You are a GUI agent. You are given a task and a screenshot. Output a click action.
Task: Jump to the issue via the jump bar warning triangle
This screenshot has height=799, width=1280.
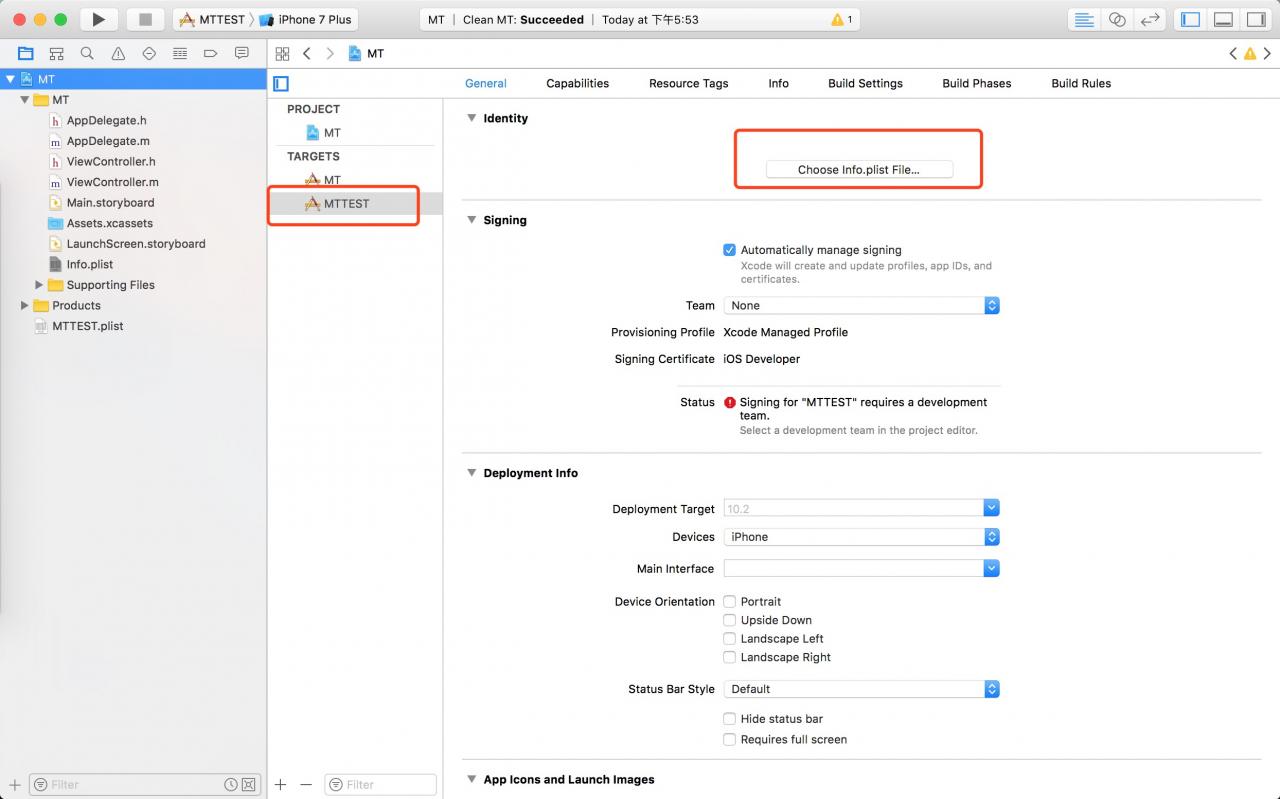[1250, 53]
